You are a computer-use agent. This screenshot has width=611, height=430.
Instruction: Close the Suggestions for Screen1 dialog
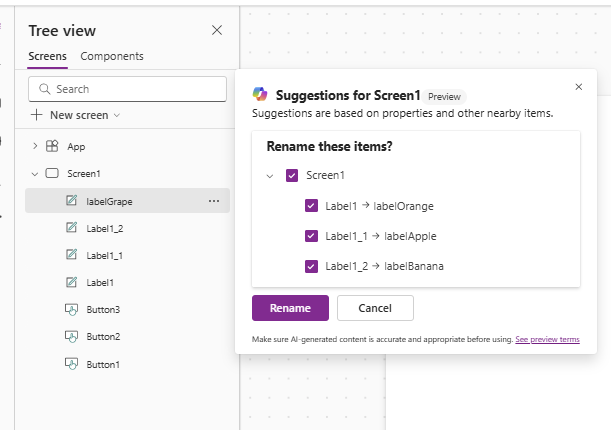coord(579,87)
